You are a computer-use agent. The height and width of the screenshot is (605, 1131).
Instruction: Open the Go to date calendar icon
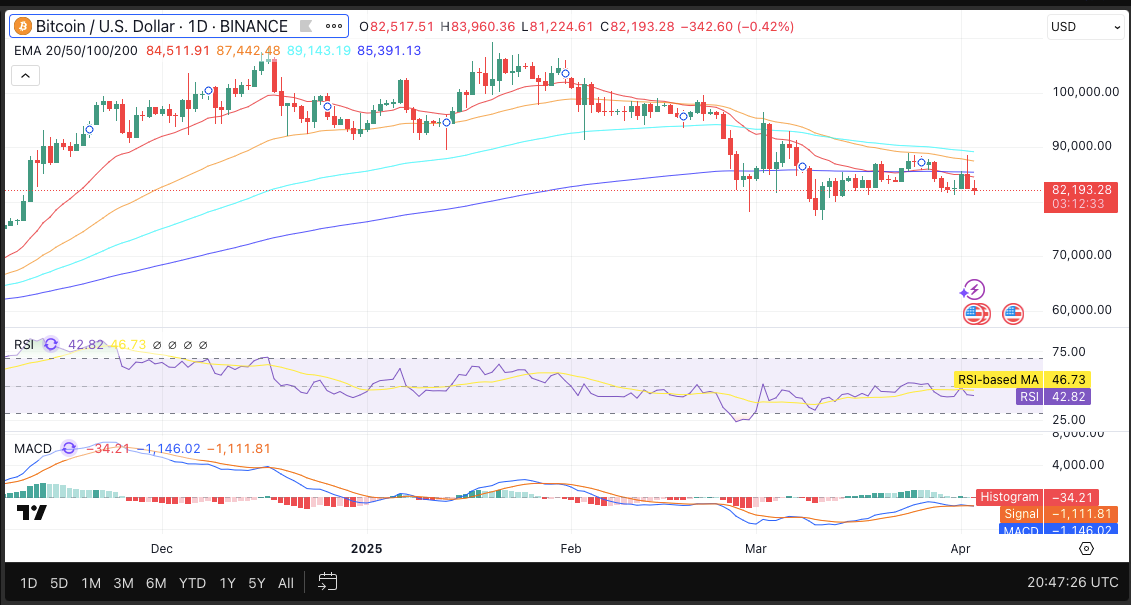(327, 582)
